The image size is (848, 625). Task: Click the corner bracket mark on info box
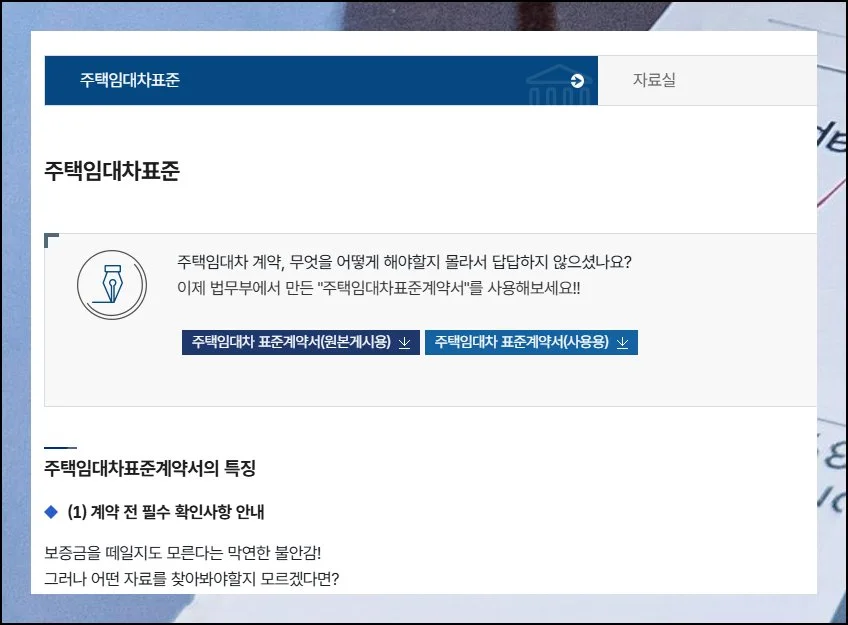tap(51, 239)
